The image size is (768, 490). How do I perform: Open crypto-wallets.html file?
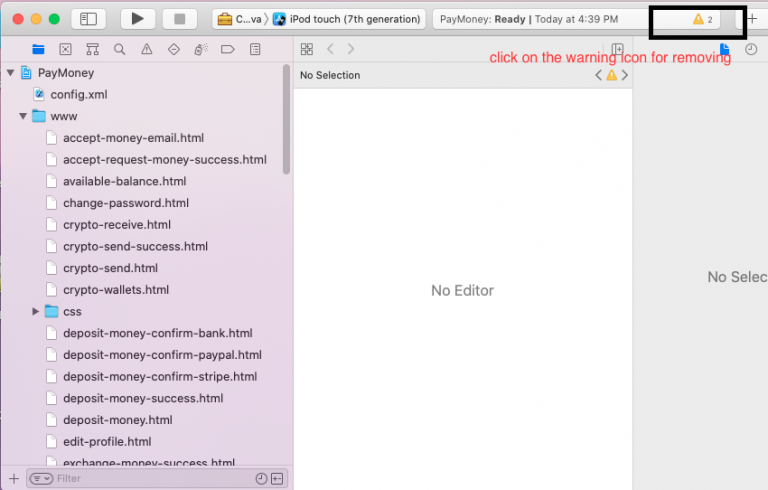[115, 290]
